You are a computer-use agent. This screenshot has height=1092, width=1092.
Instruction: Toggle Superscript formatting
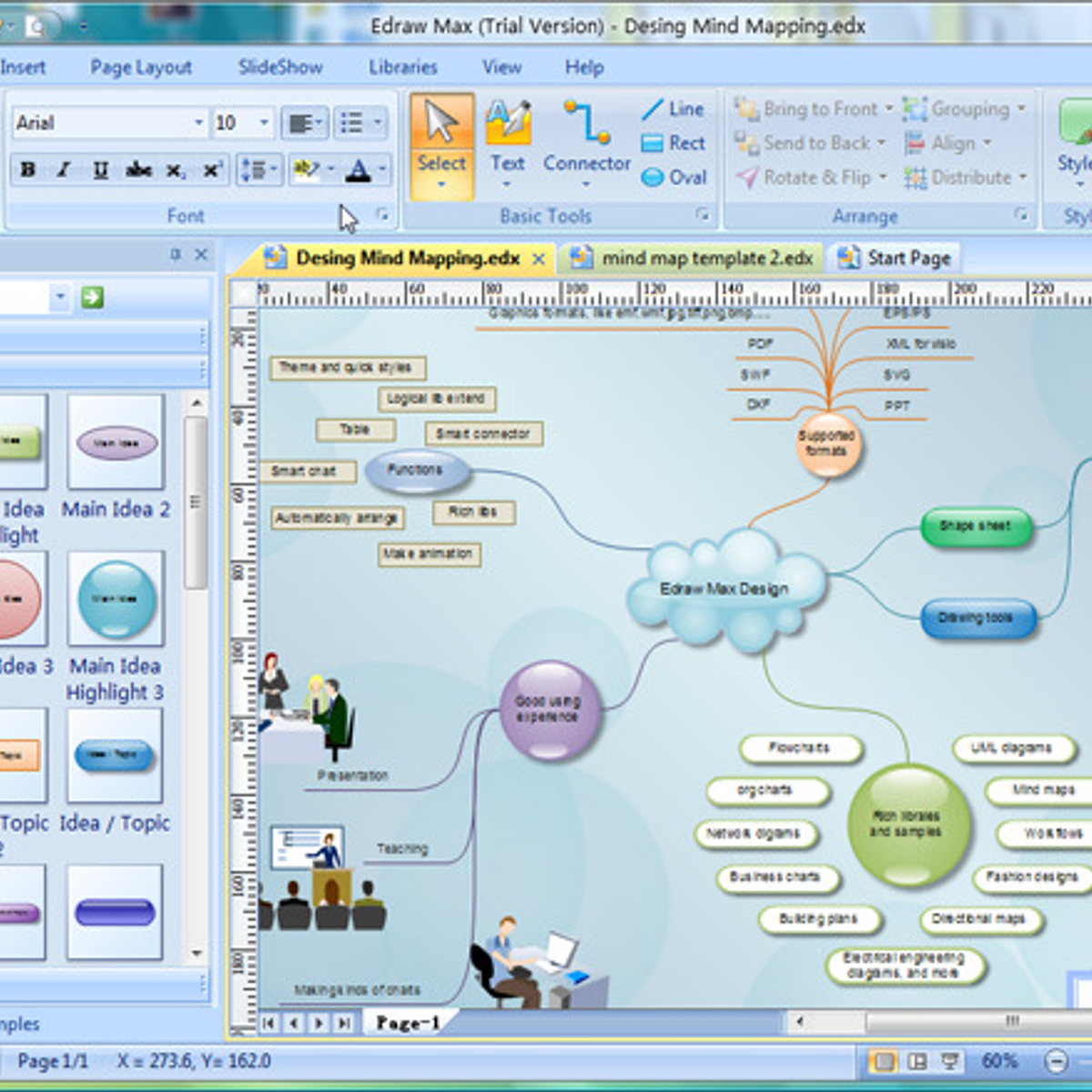point(211,170)
